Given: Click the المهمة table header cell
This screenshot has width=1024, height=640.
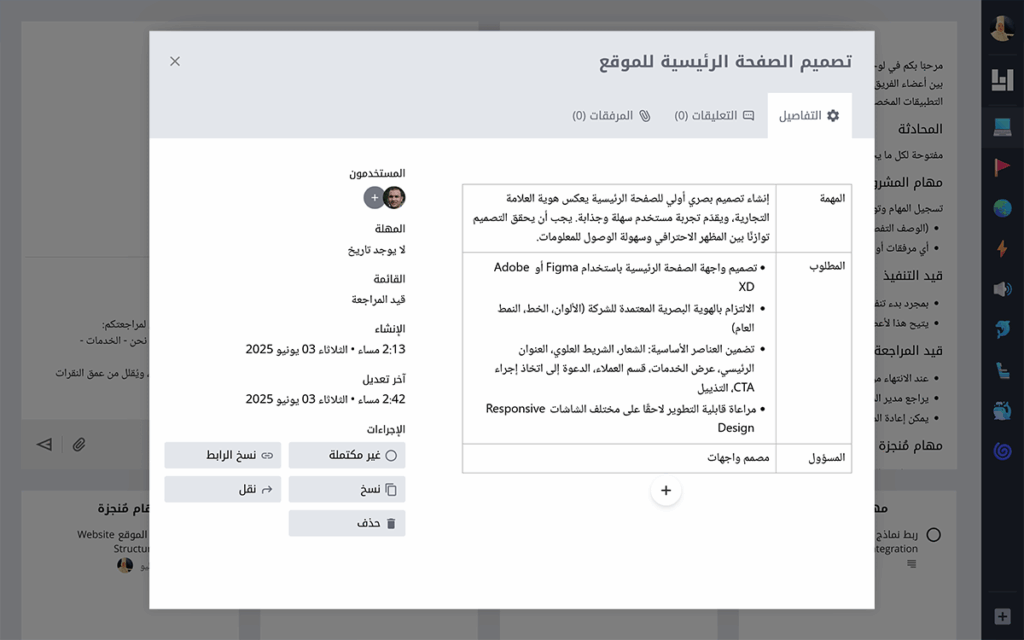Looking at the screenshot, I should click(x=814, y=218).
